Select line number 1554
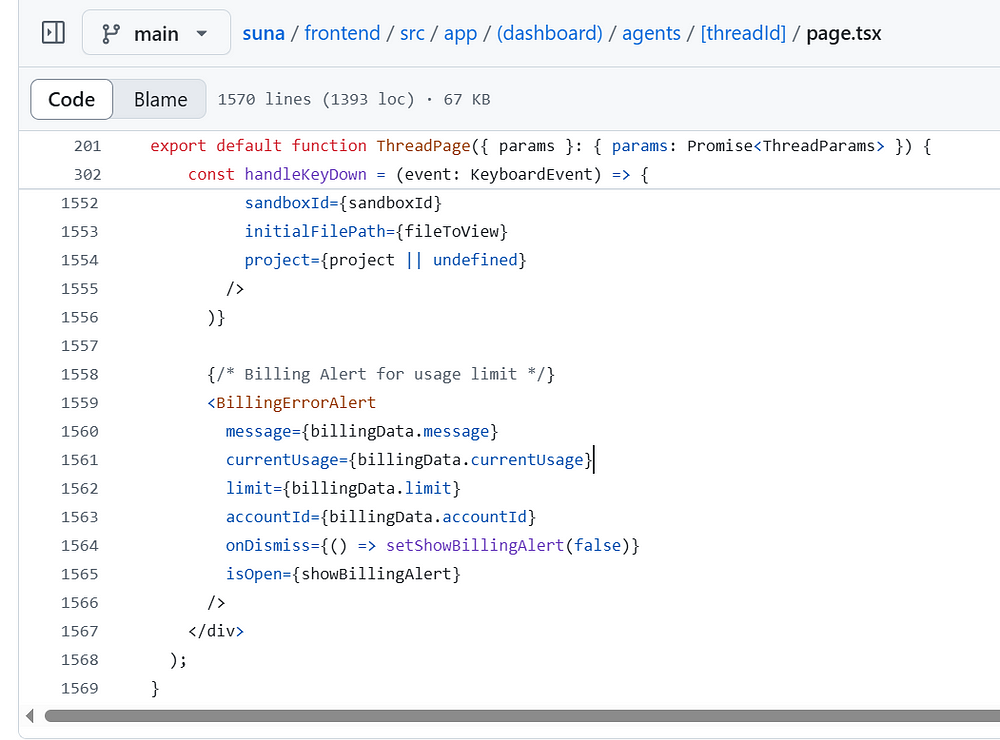Image resolution: width=1000 pixels, height=740 pixels. [x=80, y=260]
